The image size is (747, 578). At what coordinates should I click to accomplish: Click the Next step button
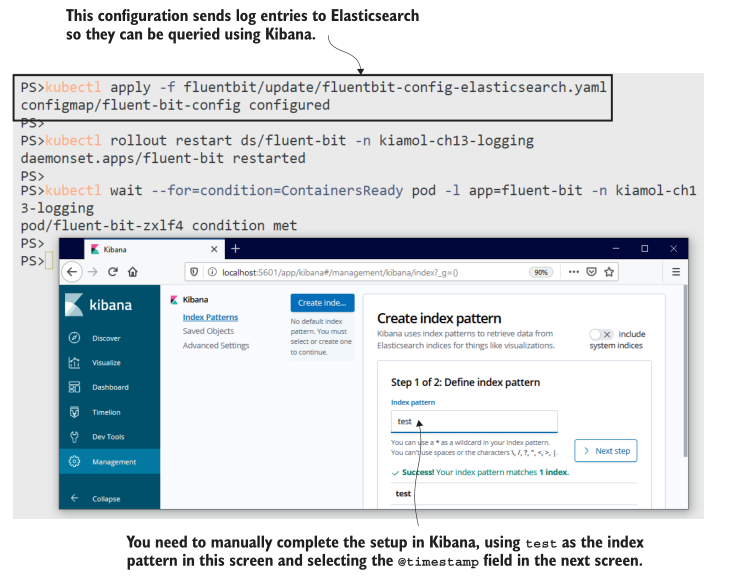point(606,451)
